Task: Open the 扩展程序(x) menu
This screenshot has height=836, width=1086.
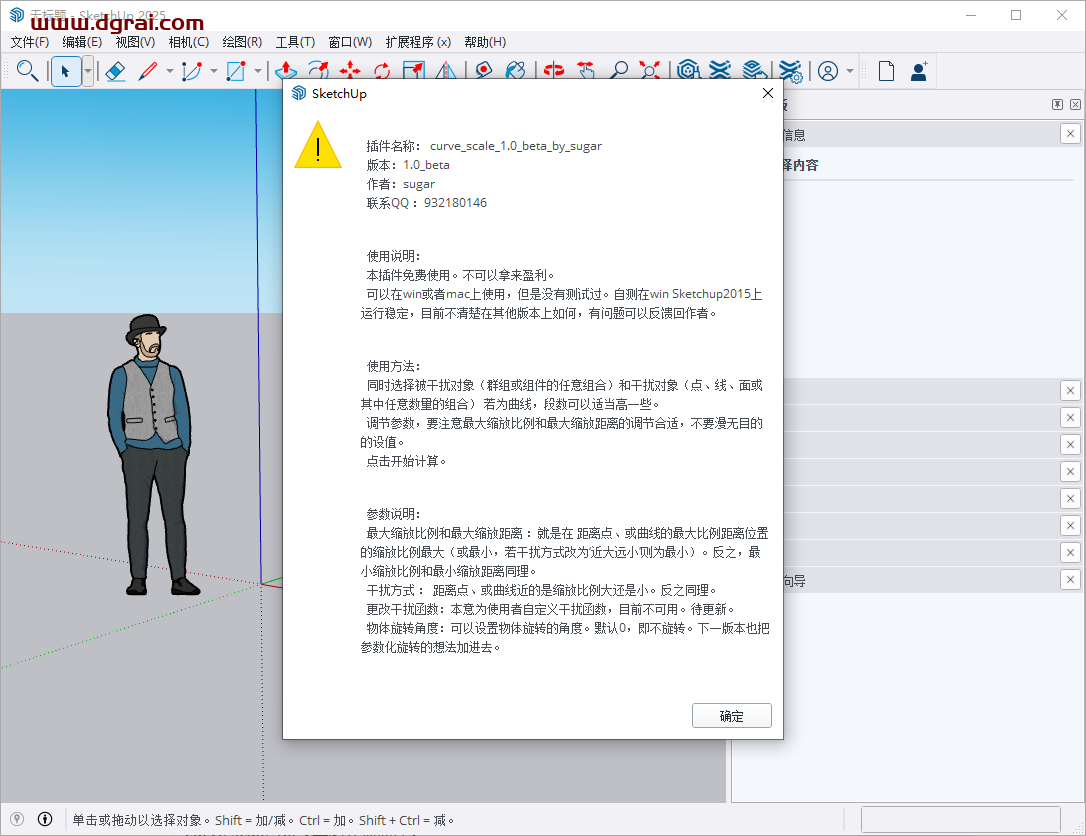Action: [x=418, y=42]
